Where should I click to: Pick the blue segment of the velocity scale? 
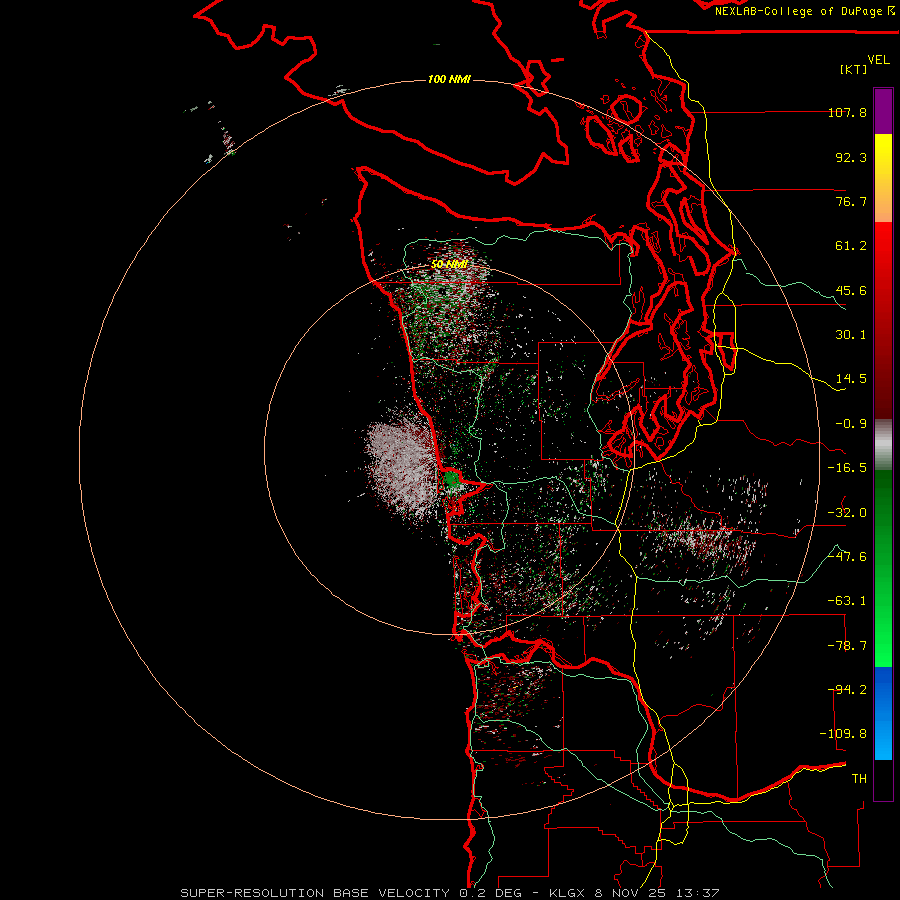(883, 713)
